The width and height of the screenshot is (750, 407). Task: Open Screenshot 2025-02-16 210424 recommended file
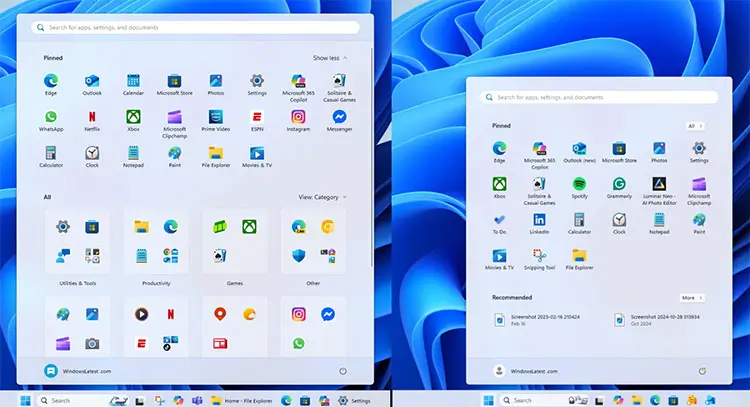537,319
